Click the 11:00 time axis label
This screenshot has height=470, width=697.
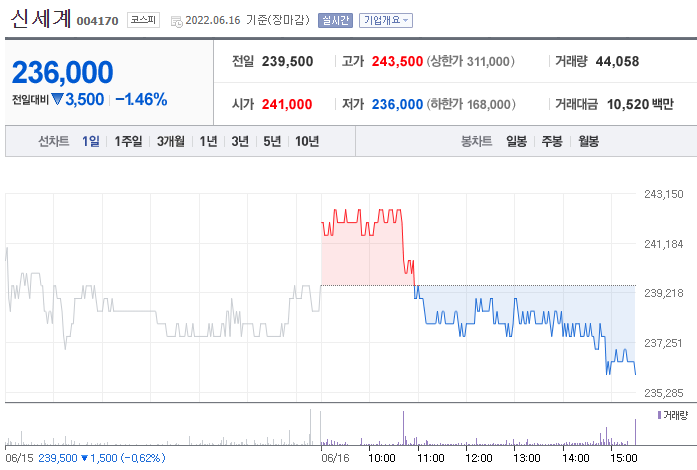[431, 458]
